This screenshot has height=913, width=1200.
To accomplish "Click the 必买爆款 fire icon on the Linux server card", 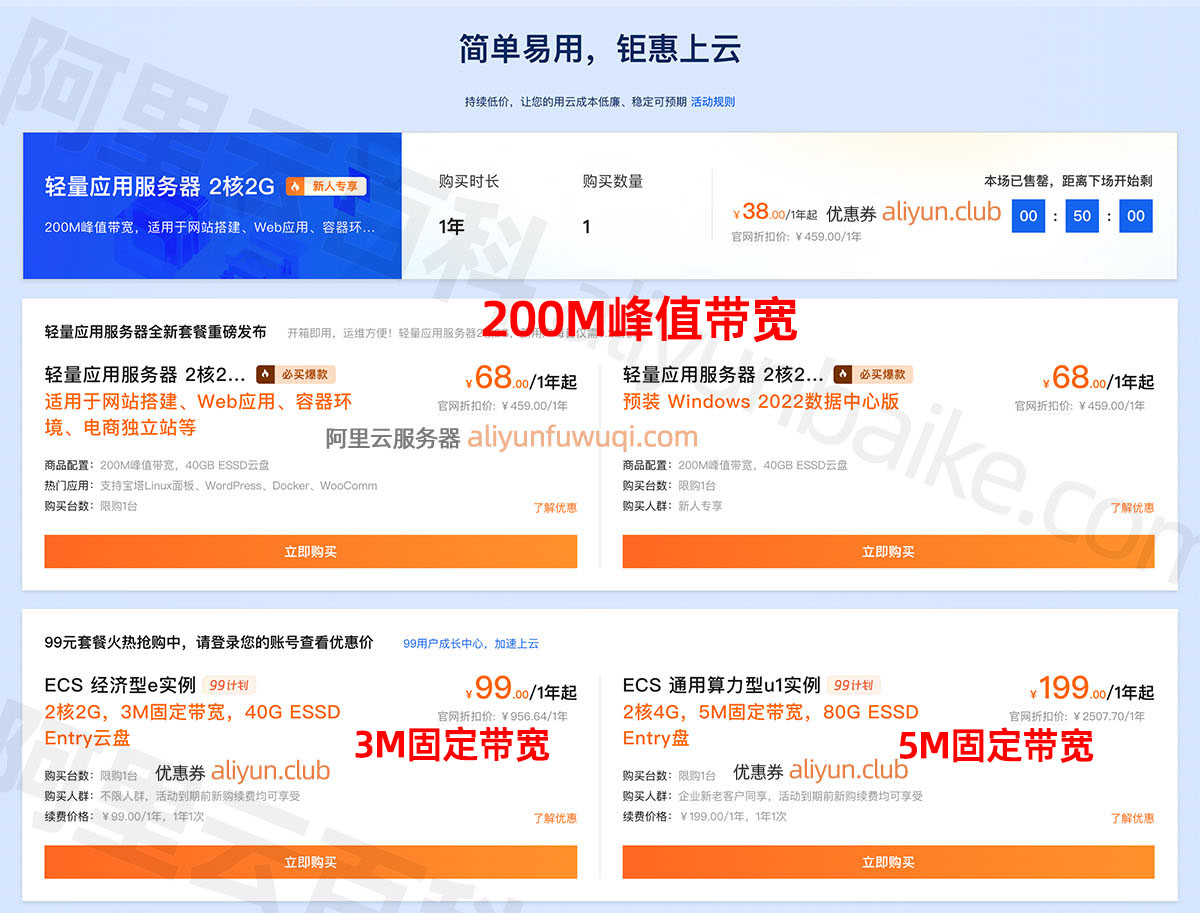I will pyautogui.click(x=266, y=374).
